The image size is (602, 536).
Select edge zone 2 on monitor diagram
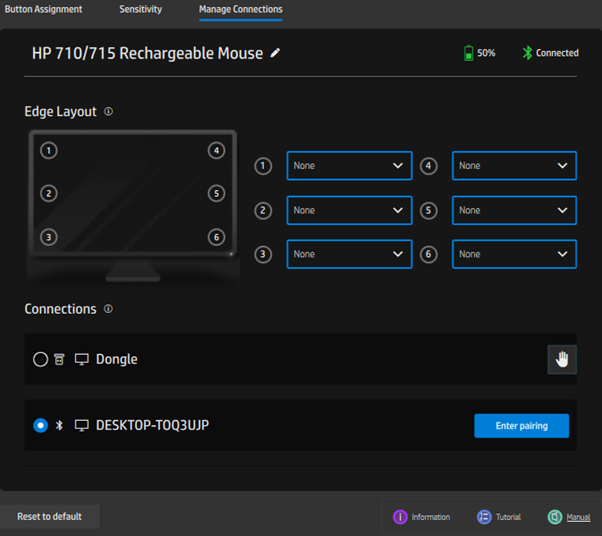coord(49,194)
